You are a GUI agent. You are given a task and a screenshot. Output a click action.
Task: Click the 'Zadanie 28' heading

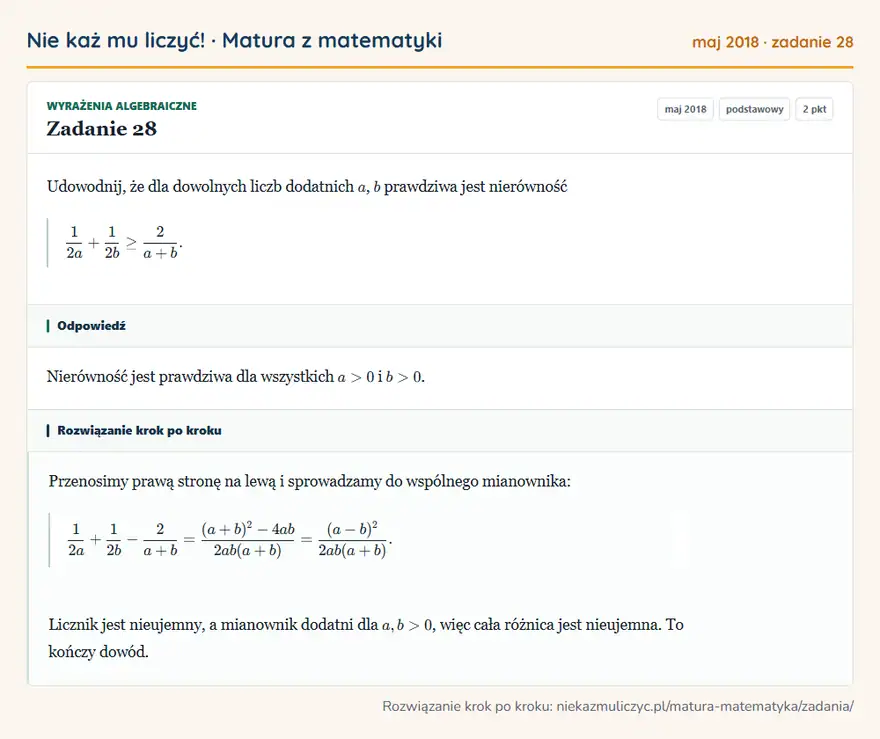click(x=102, y=128)
